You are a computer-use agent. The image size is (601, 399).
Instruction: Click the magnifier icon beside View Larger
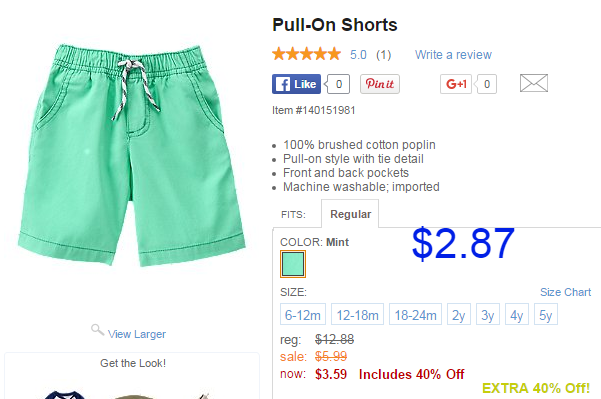pyautogui.click(x=97, y=330)
